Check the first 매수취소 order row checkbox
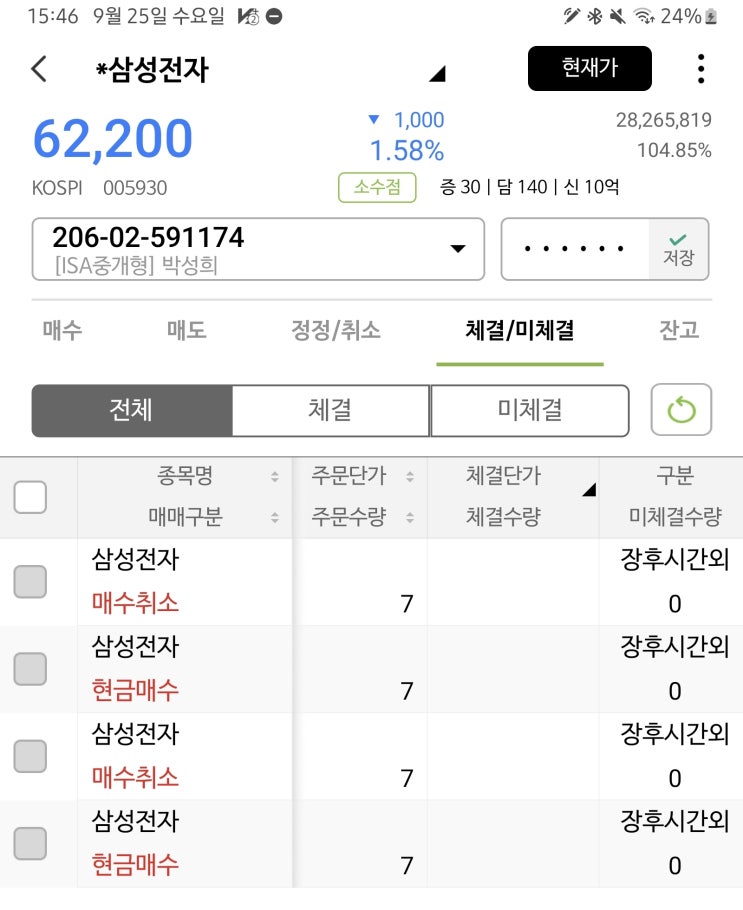 30,582
